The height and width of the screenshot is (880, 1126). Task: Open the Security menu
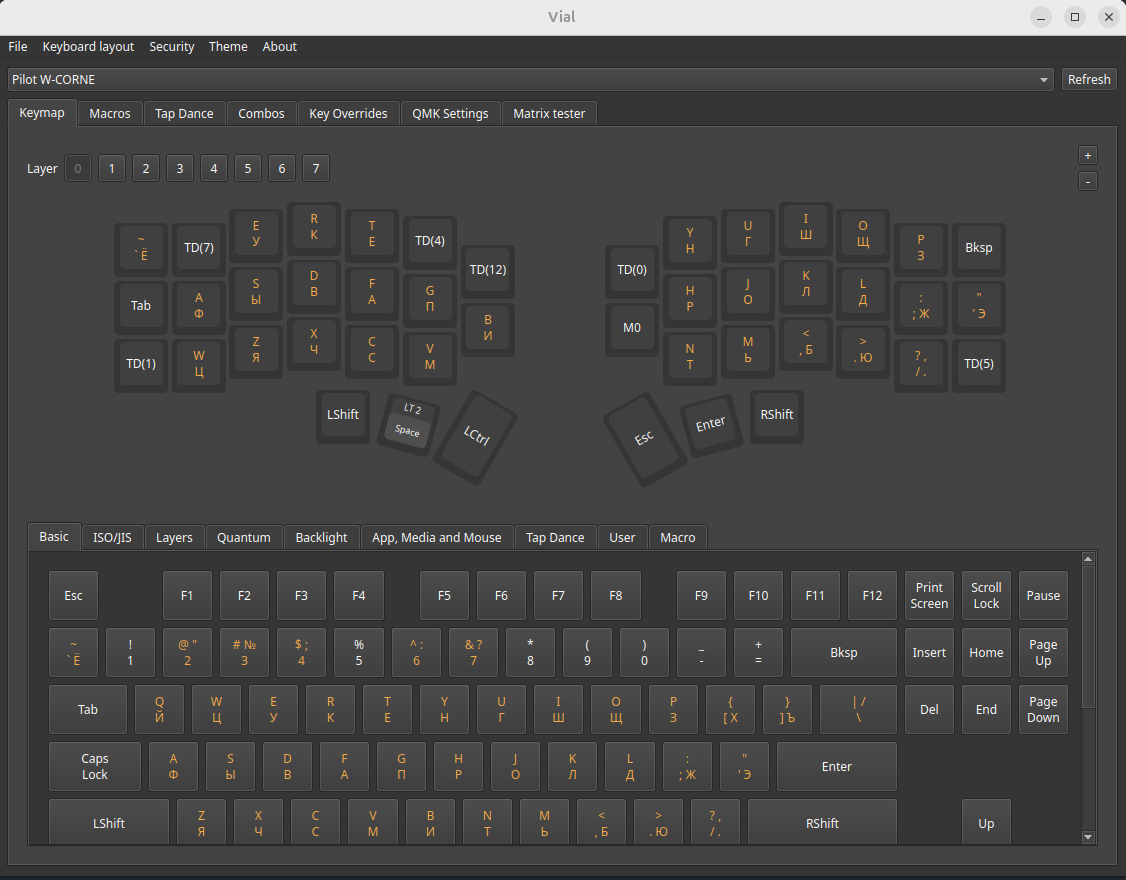(x=172, y=47)
